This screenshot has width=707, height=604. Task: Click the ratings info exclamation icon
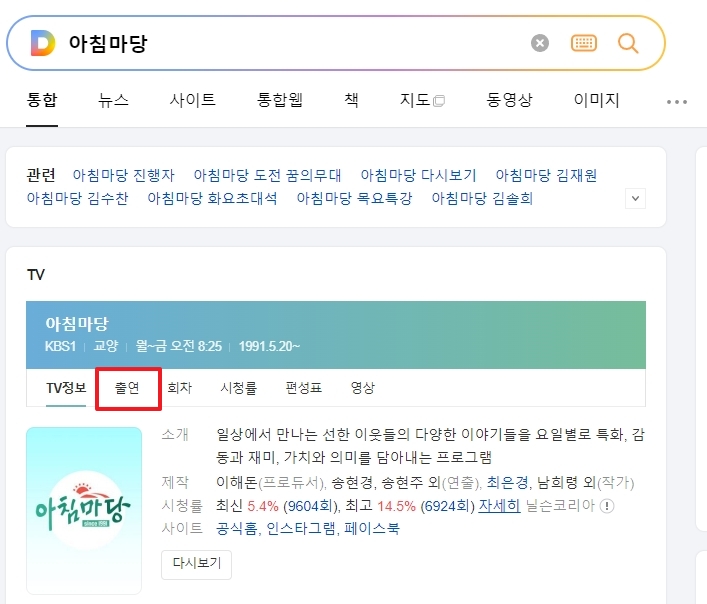point(607,506)
